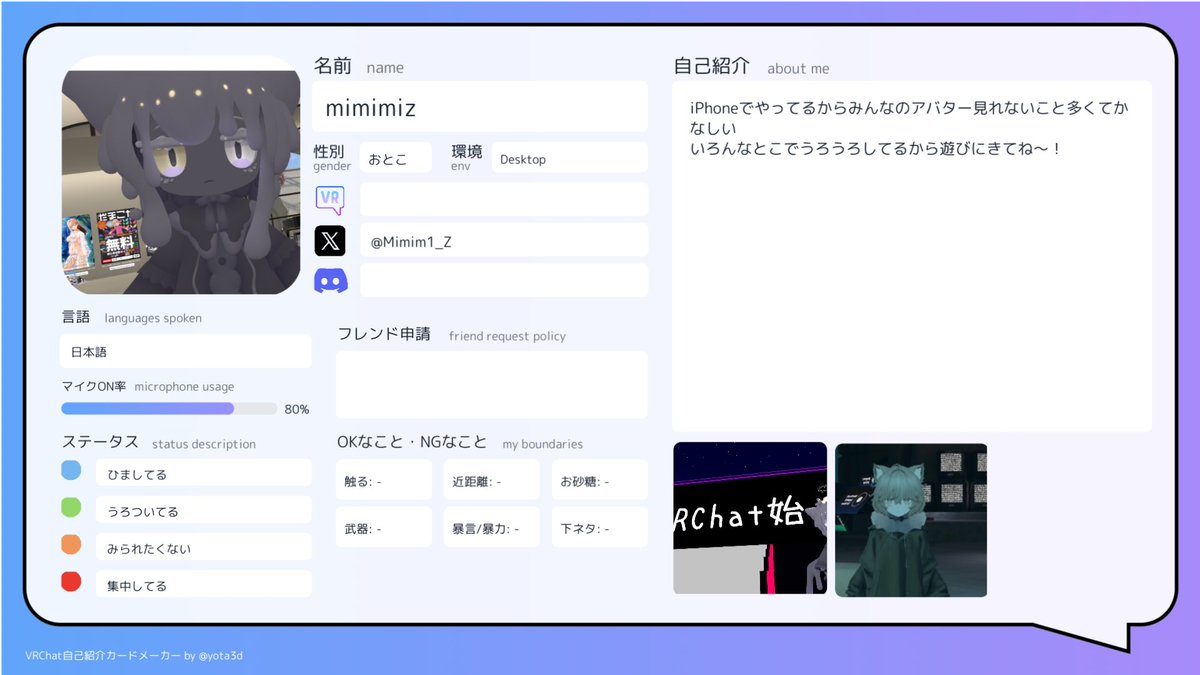Click the status field うろついてる
The image size is (1200, 675).
[x=204, y=510]
